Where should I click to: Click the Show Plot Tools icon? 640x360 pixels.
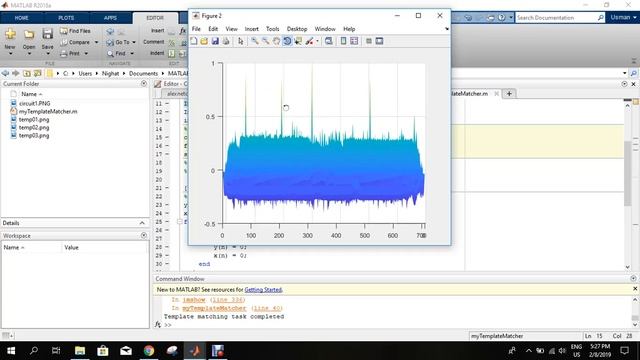point(379,41)
